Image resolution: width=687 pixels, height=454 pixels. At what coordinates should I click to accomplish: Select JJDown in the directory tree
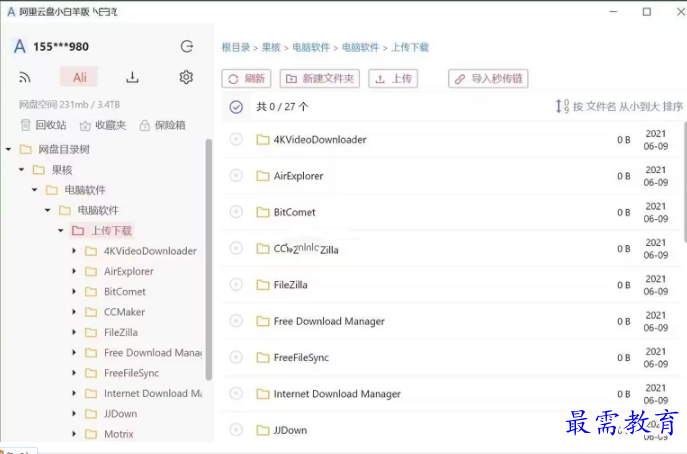[120, 414]
